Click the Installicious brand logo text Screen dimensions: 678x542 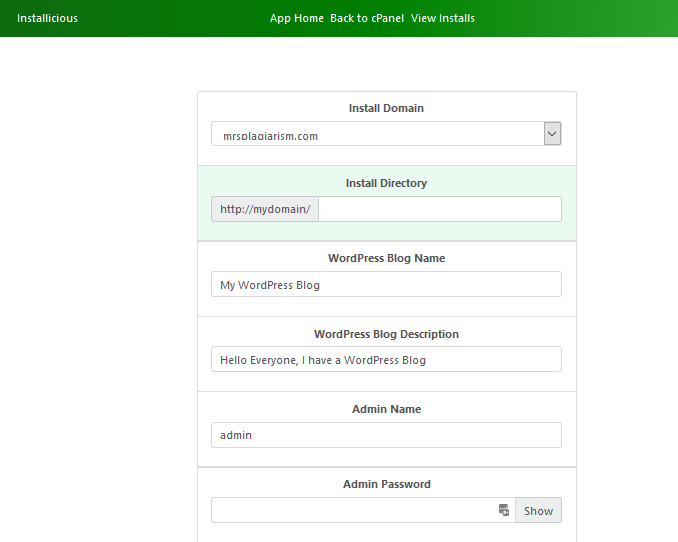pyautogui.click(x=47, y=18)
